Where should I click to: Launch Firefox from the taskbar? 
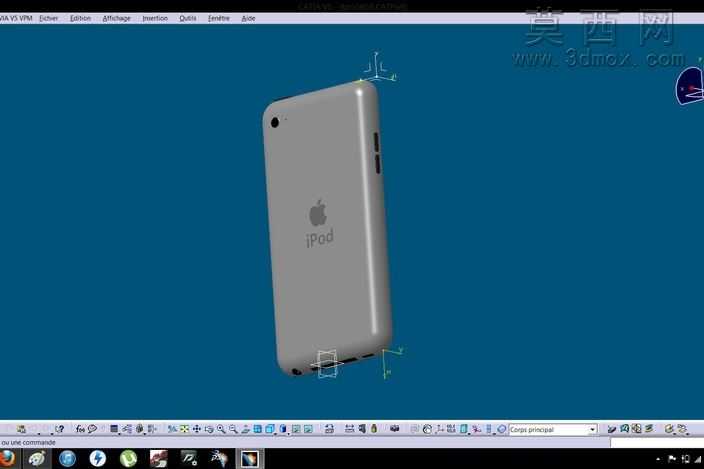tap(7, 459)
